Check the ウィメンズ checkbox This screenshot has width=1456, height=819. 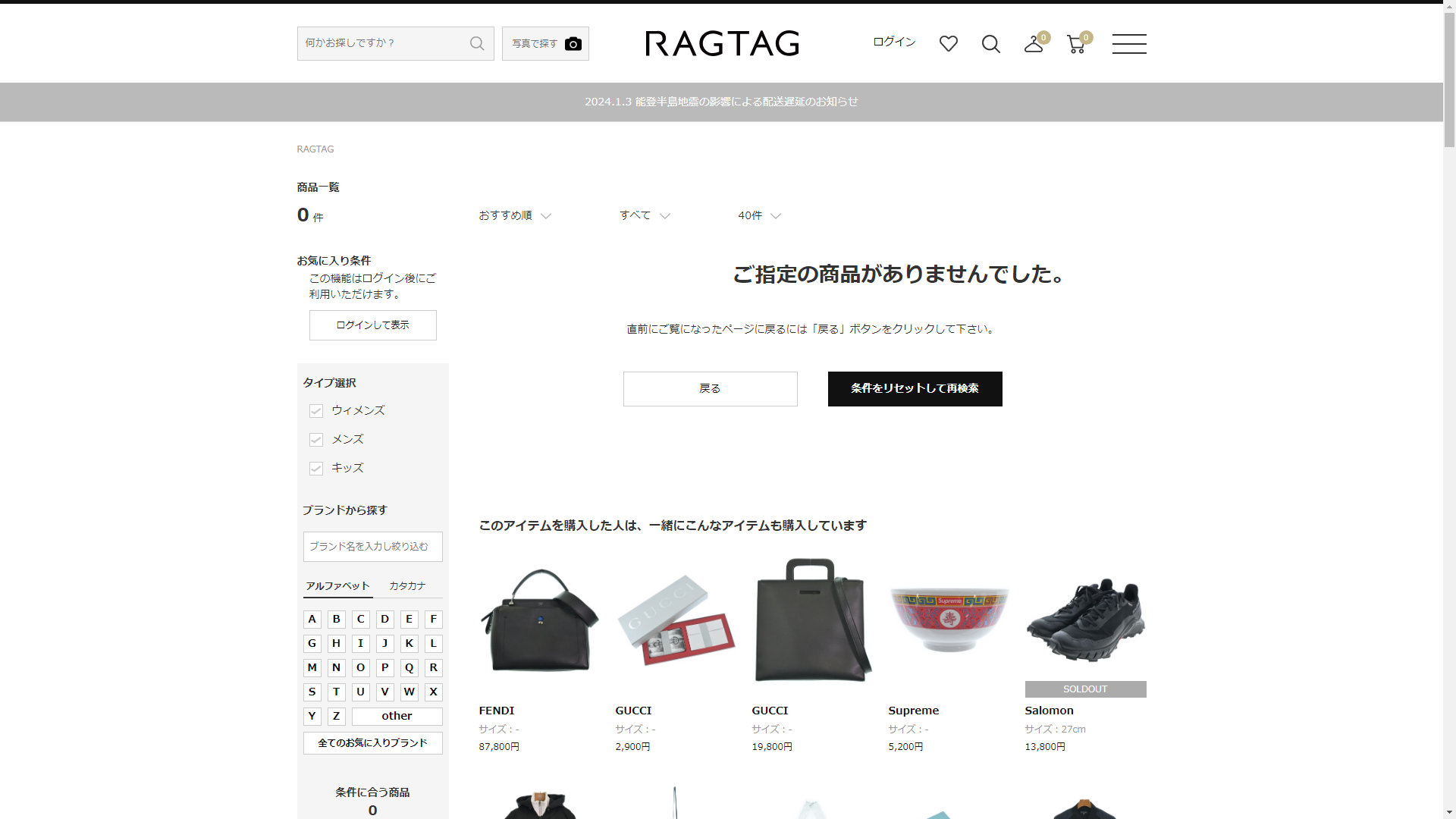pyautogui.click(x=316, y=411)
